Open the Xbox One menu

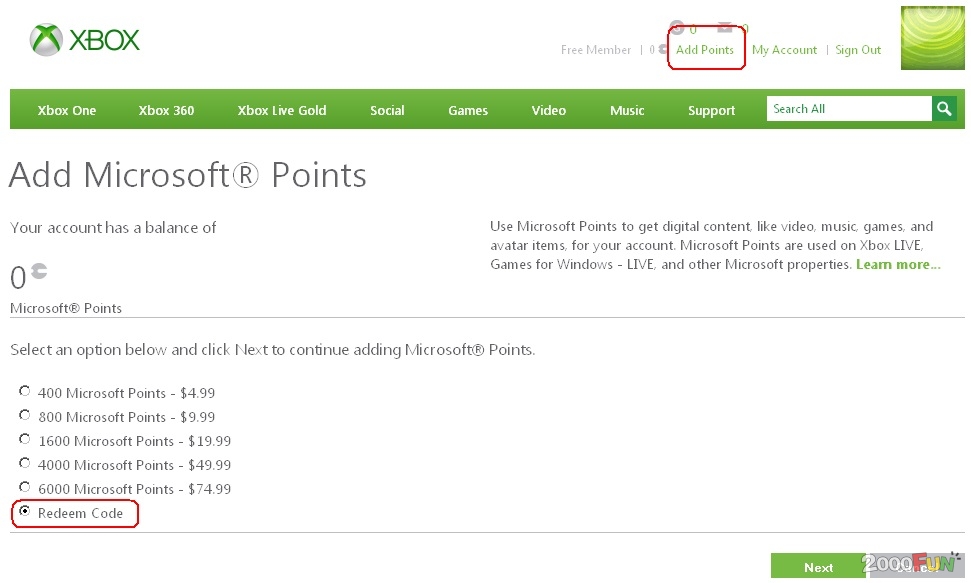click(67, 110)
